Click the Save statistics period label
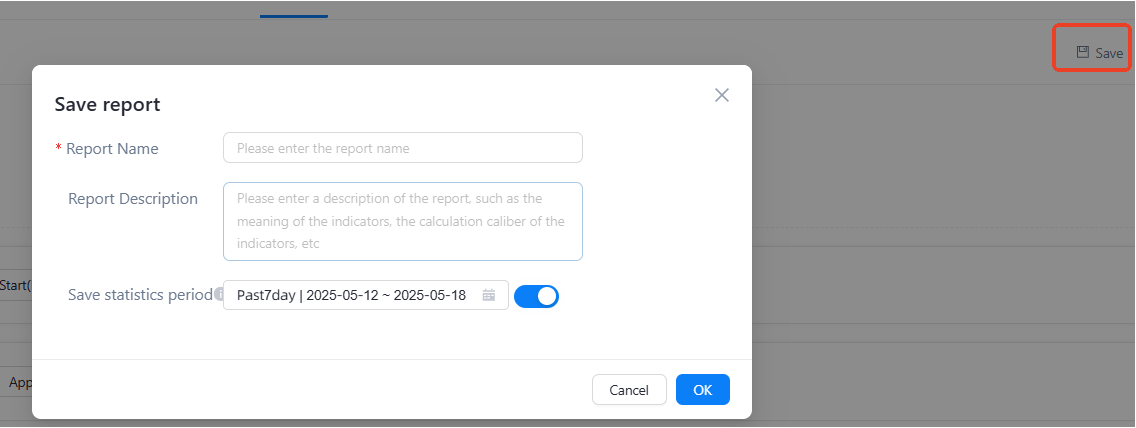Image resolution: width=1136 pixels, height=428 pixels. [140, 295]
